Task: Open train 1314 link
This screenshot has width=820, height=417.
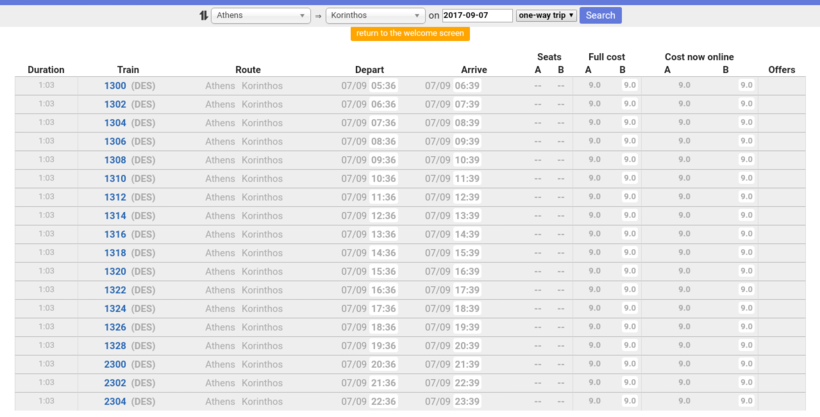Action: 115,216
